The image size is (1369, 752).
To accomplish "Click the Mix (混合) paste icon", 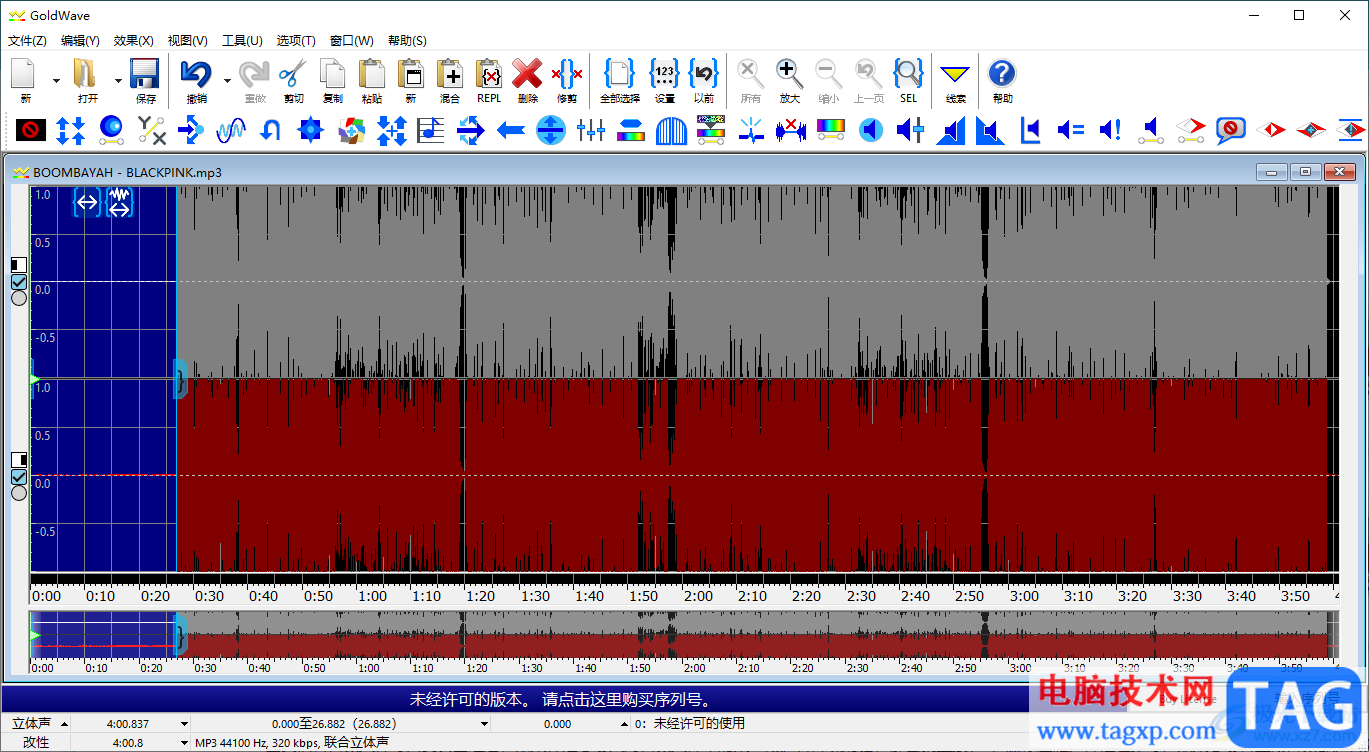I will click(x=449, y=75).
